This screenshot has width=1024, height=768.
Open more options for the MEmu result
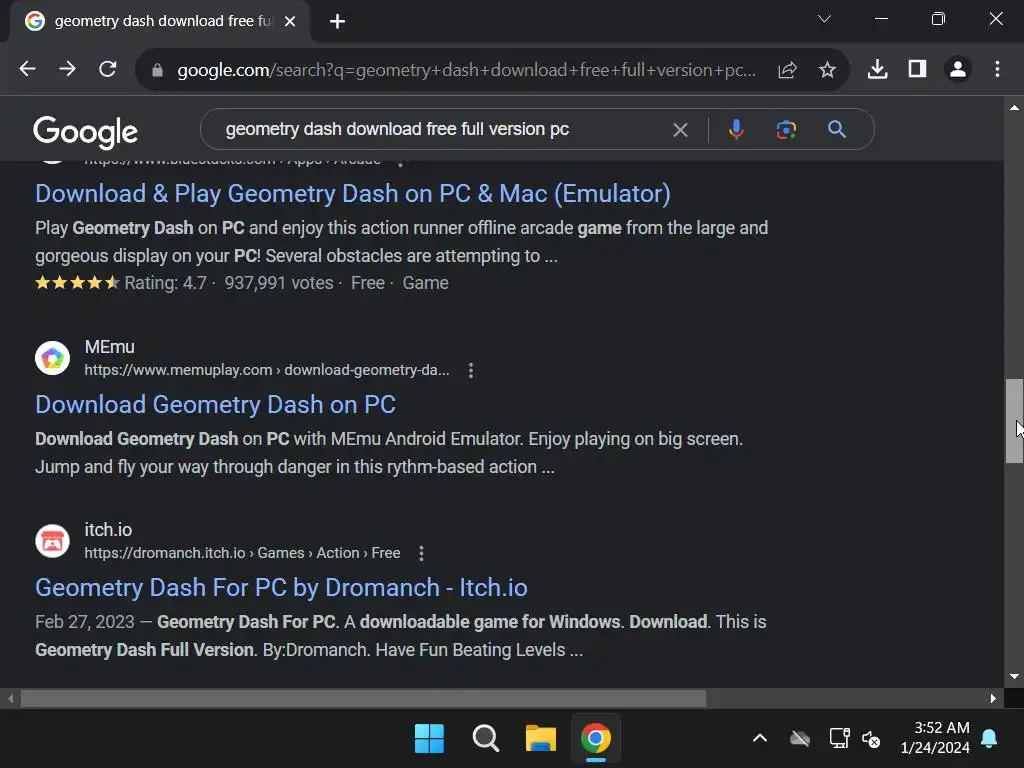tap(471, 371)
